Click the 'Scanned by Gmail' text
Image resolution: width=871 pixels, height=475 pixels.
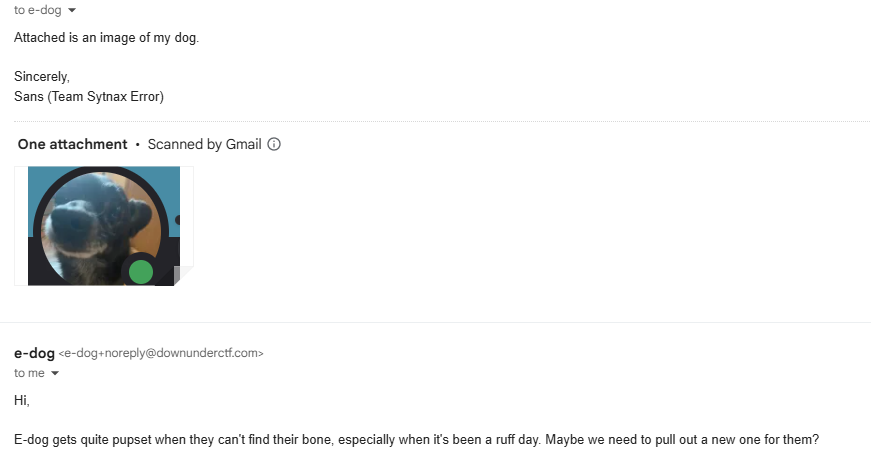click(204, 144)
